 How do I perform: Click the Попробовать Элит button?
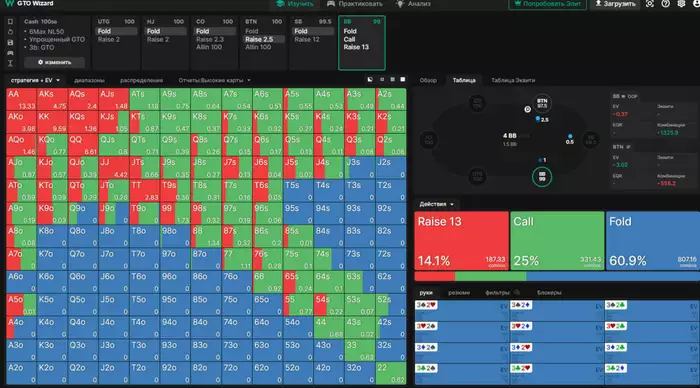547,4
